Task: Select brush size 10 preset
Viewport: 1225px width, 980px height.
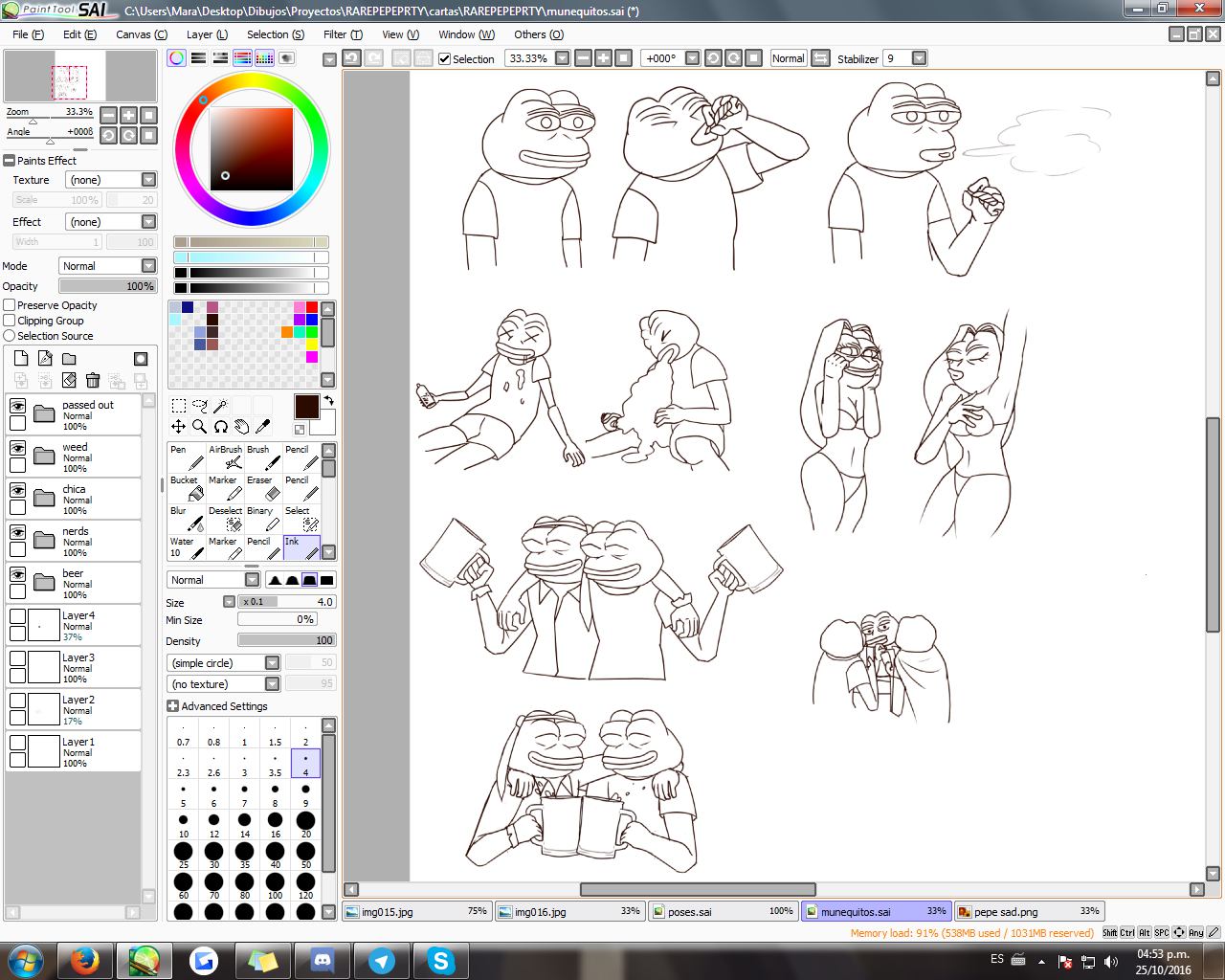Action: (x=183, y=825)
